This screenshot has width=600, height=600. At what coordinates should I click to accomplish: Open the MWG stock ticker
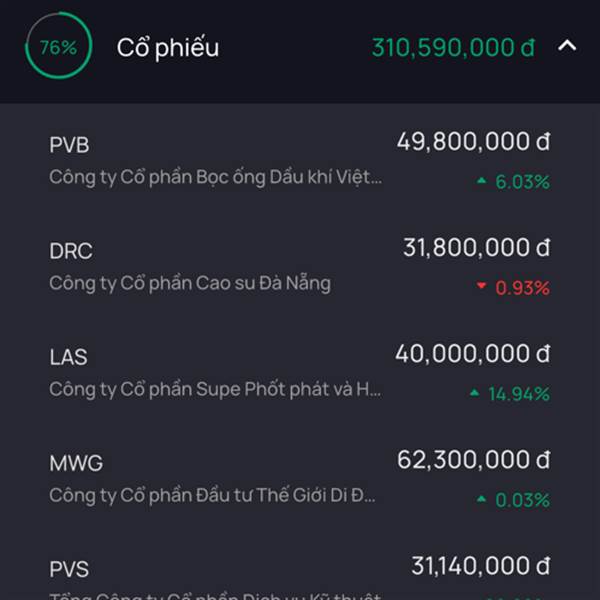[76, 463]
